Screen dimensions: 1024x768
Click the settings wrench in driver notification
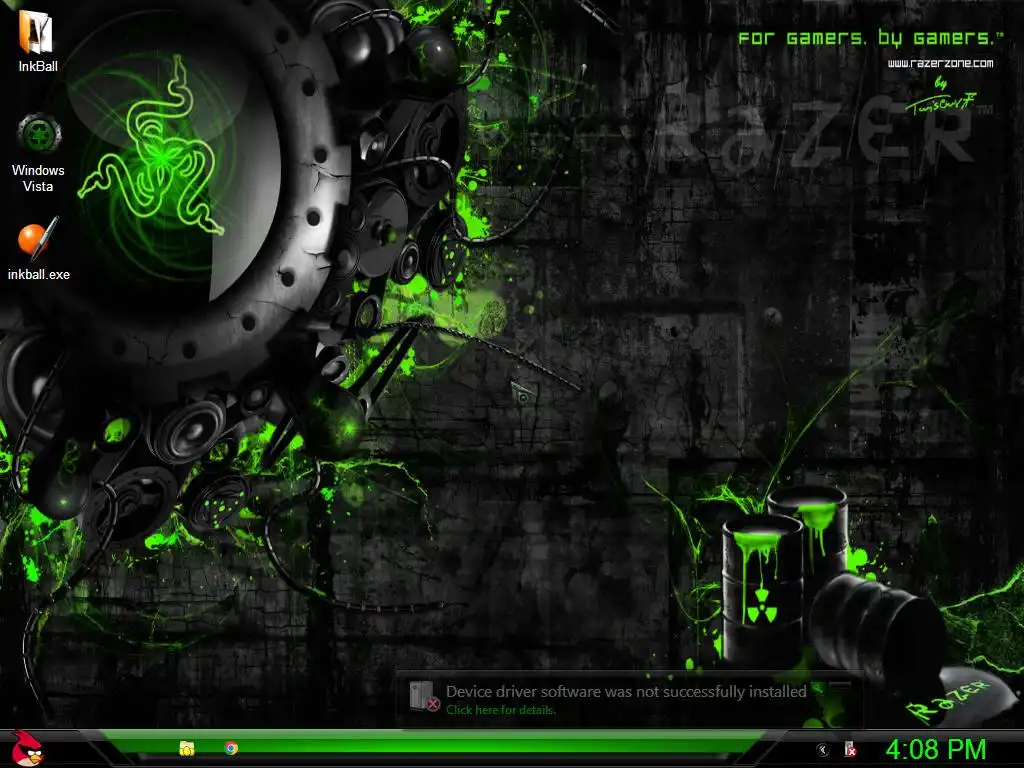tap(817, 688)
